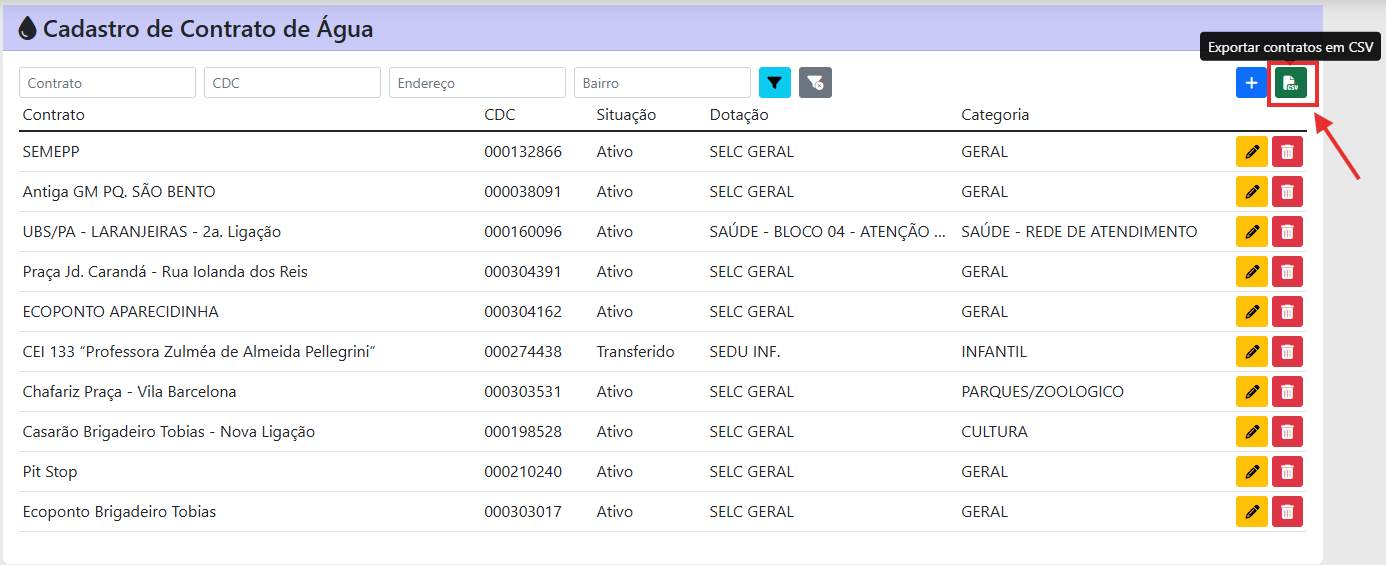Click the blue plus add contract button
Screen dimensions: 1386x565
(x=1251, y=83)
